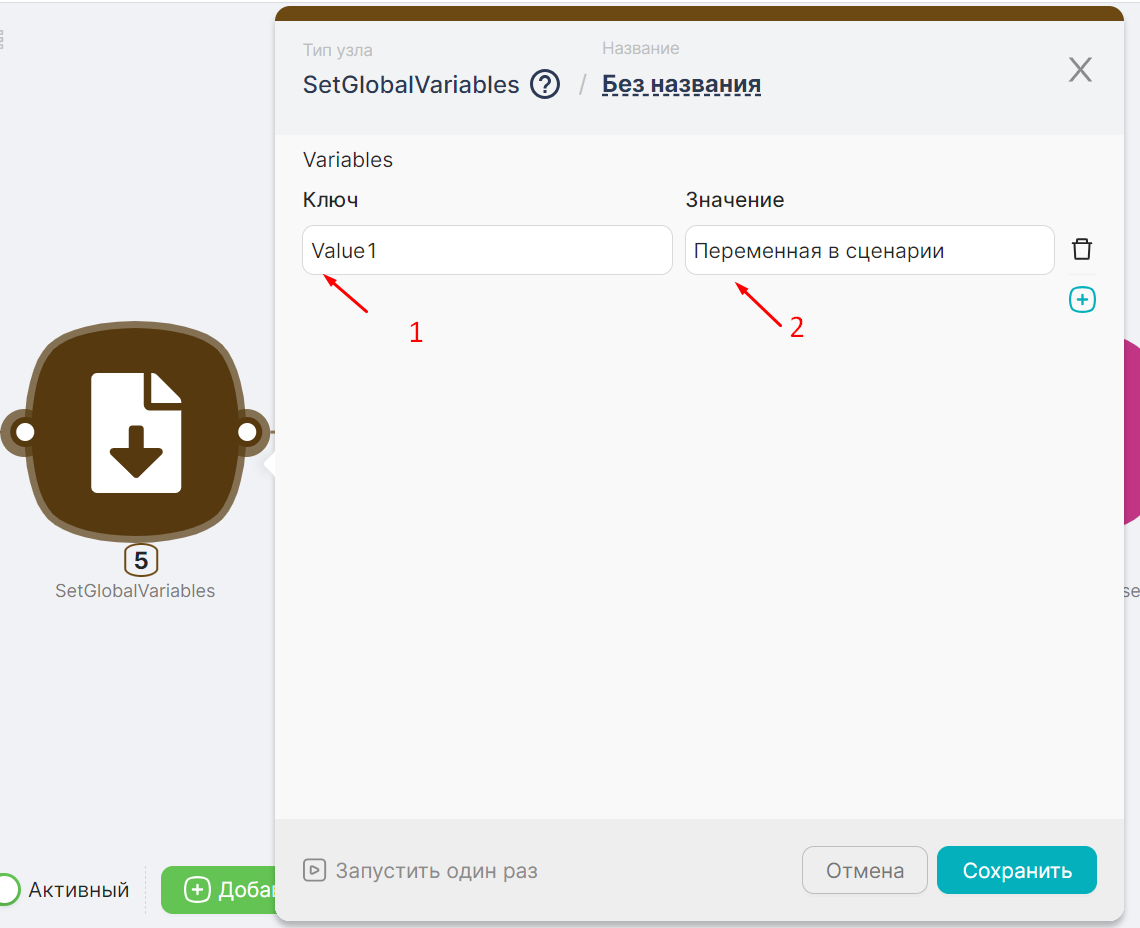The image size is (1140, 928).
Task: Focus the Значение field
Action: click(870, 250)
